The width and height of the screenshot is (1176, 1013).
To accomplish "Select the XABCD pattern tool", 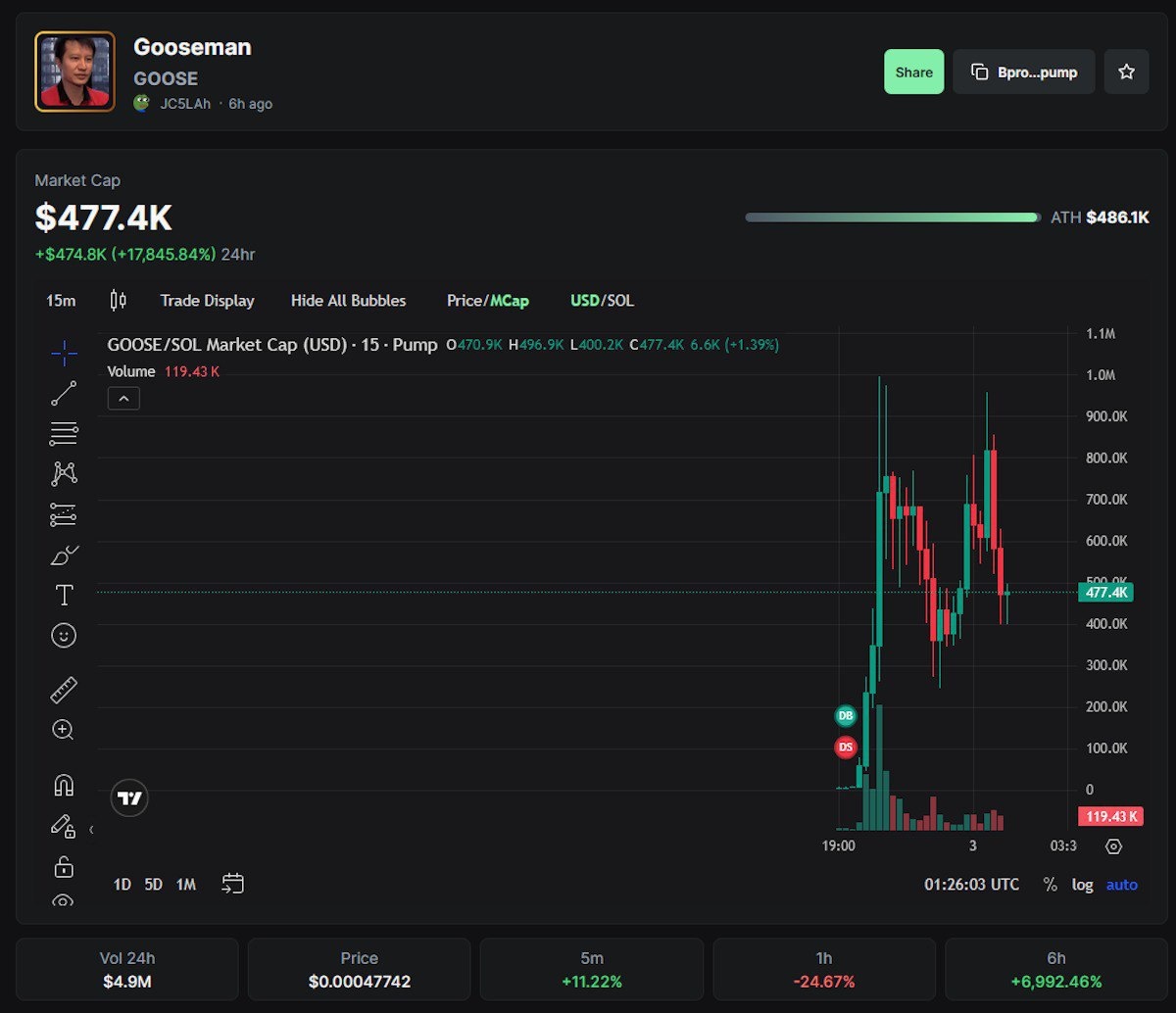I will pos(64,473).
